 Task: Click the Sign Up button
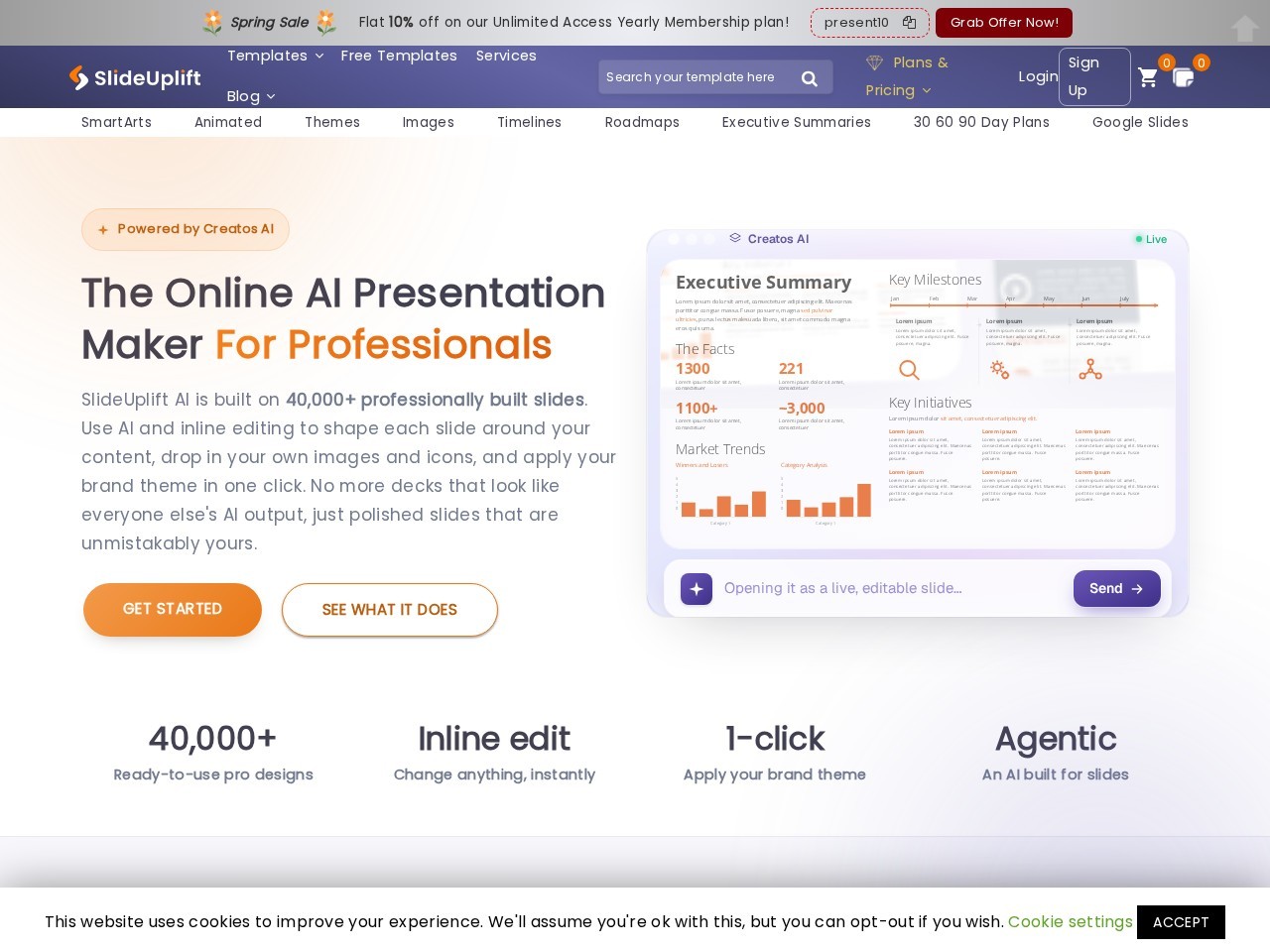point(1094,76)
